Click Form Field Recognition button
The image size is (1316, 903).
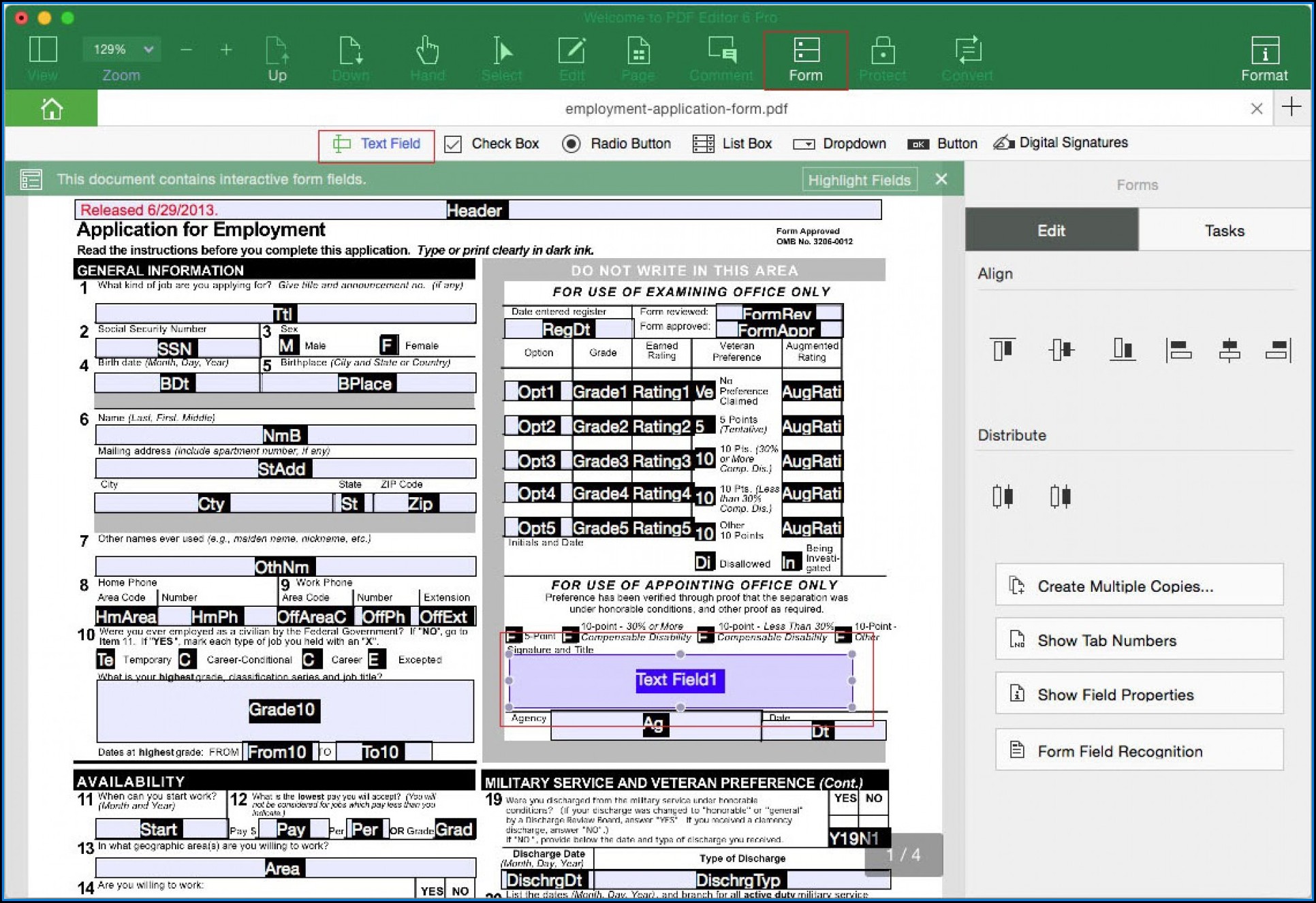pyautogui.click(x=1139, y=751)
